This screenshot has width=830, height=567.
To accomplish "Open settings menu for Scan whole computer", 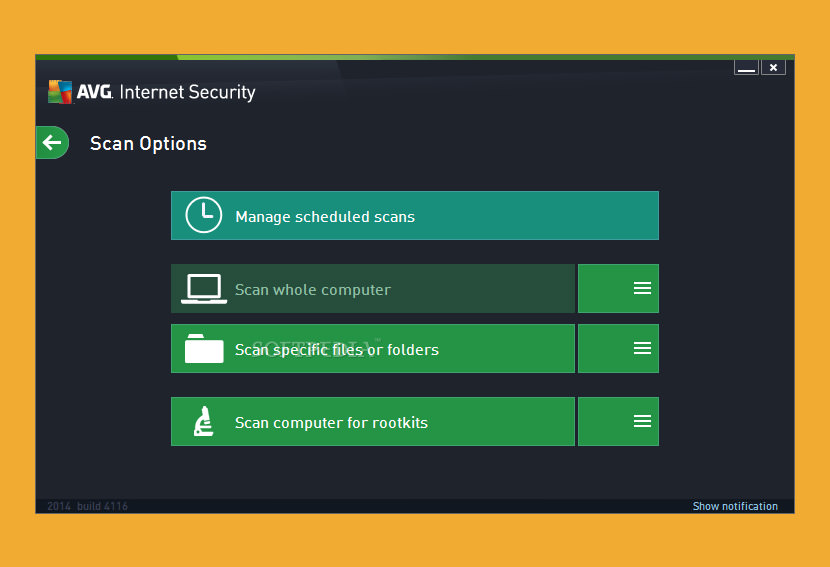I will click(641, 289).
